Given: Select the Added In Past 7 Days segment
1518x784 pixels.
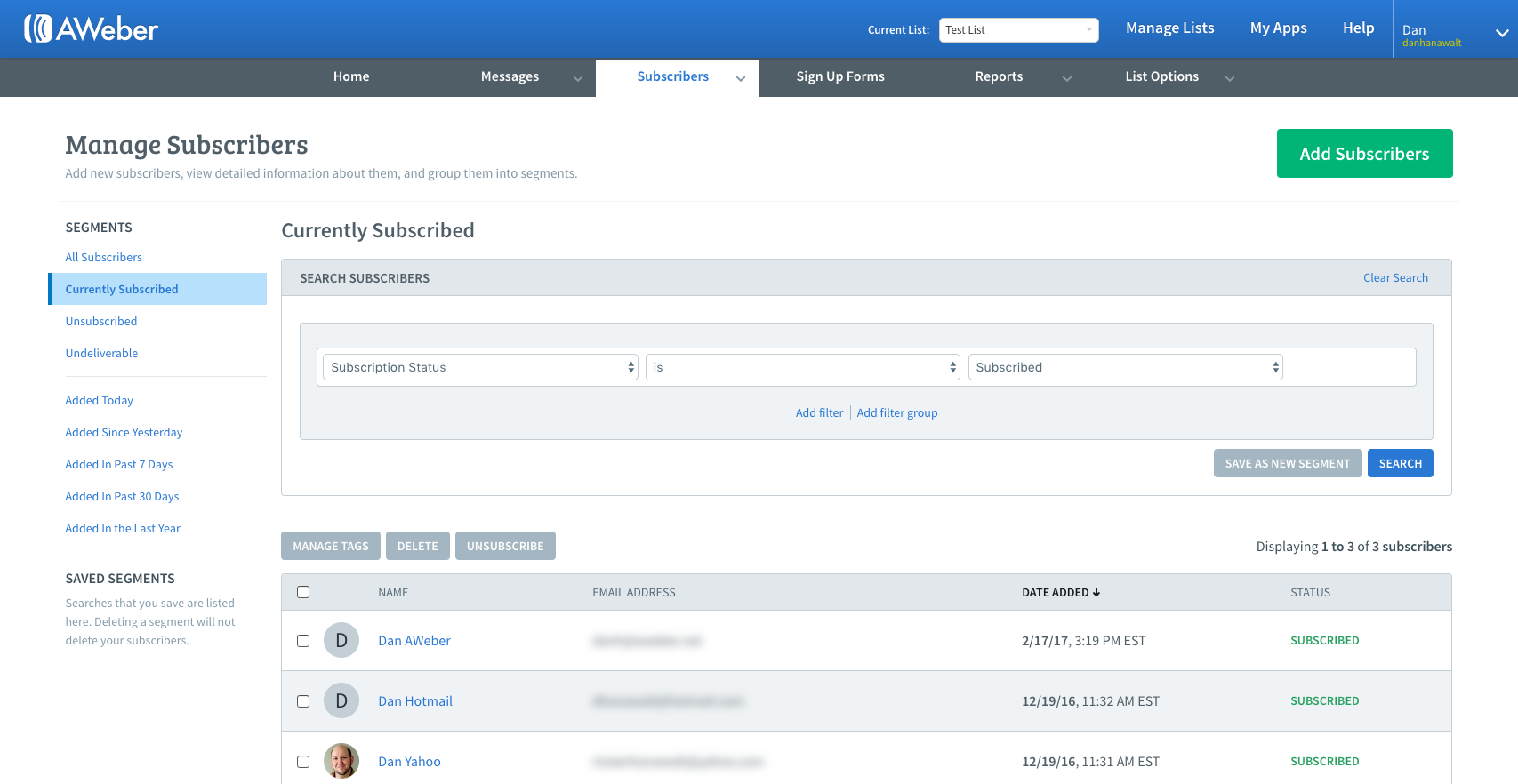Looking at the screenshot, I should click(119, 465).
